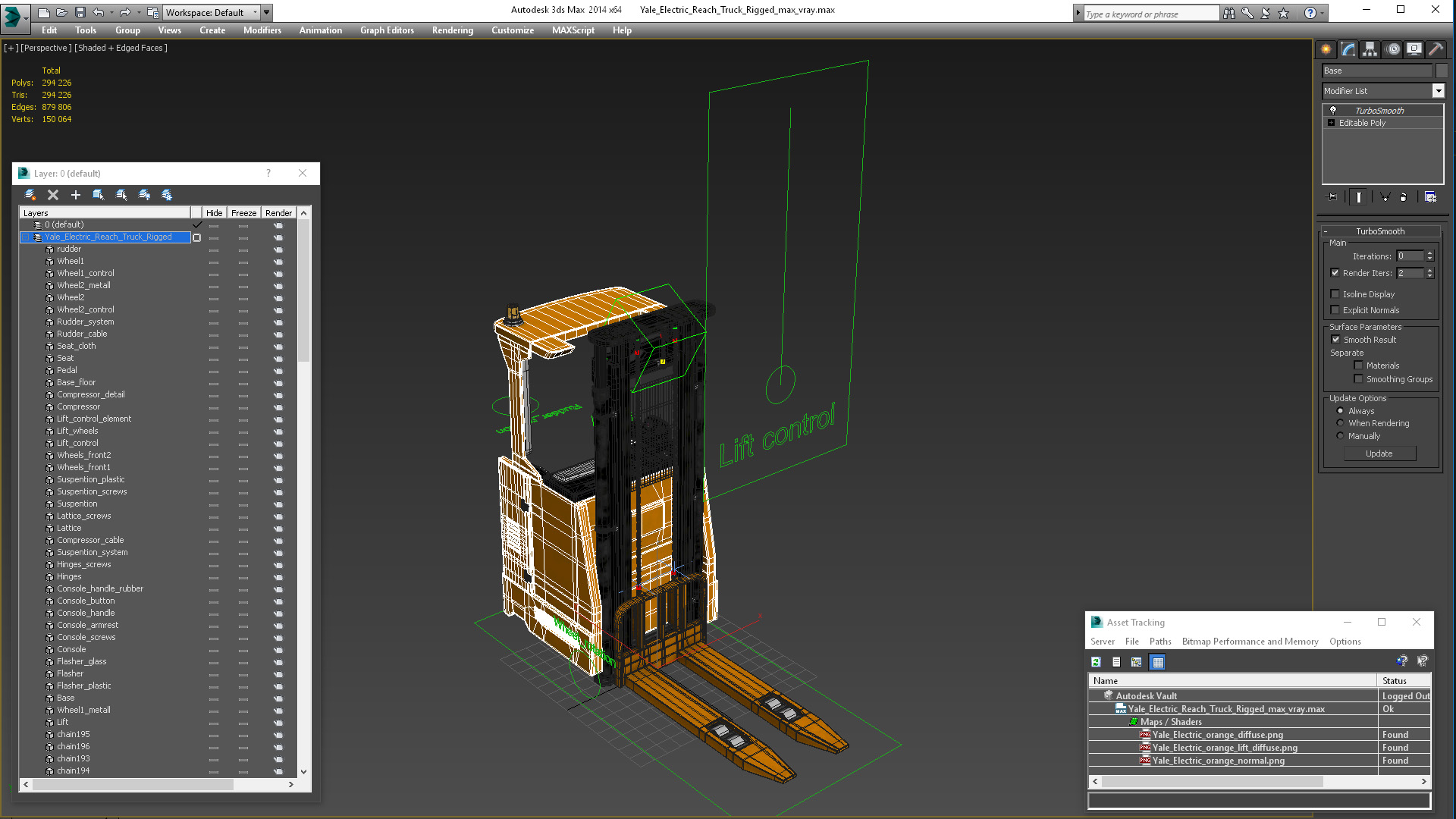Check Separate by Materials checkbox
The image size is (1456, 819).
1358,366
